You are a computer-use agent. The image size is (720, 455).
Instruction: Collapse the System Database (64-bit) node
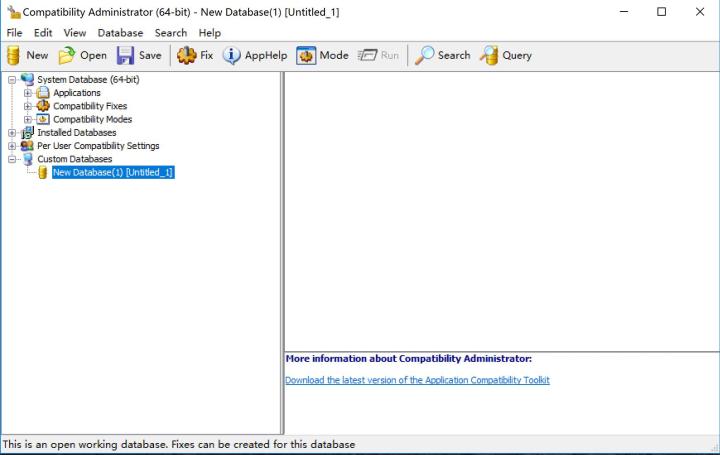coord(12,80)
